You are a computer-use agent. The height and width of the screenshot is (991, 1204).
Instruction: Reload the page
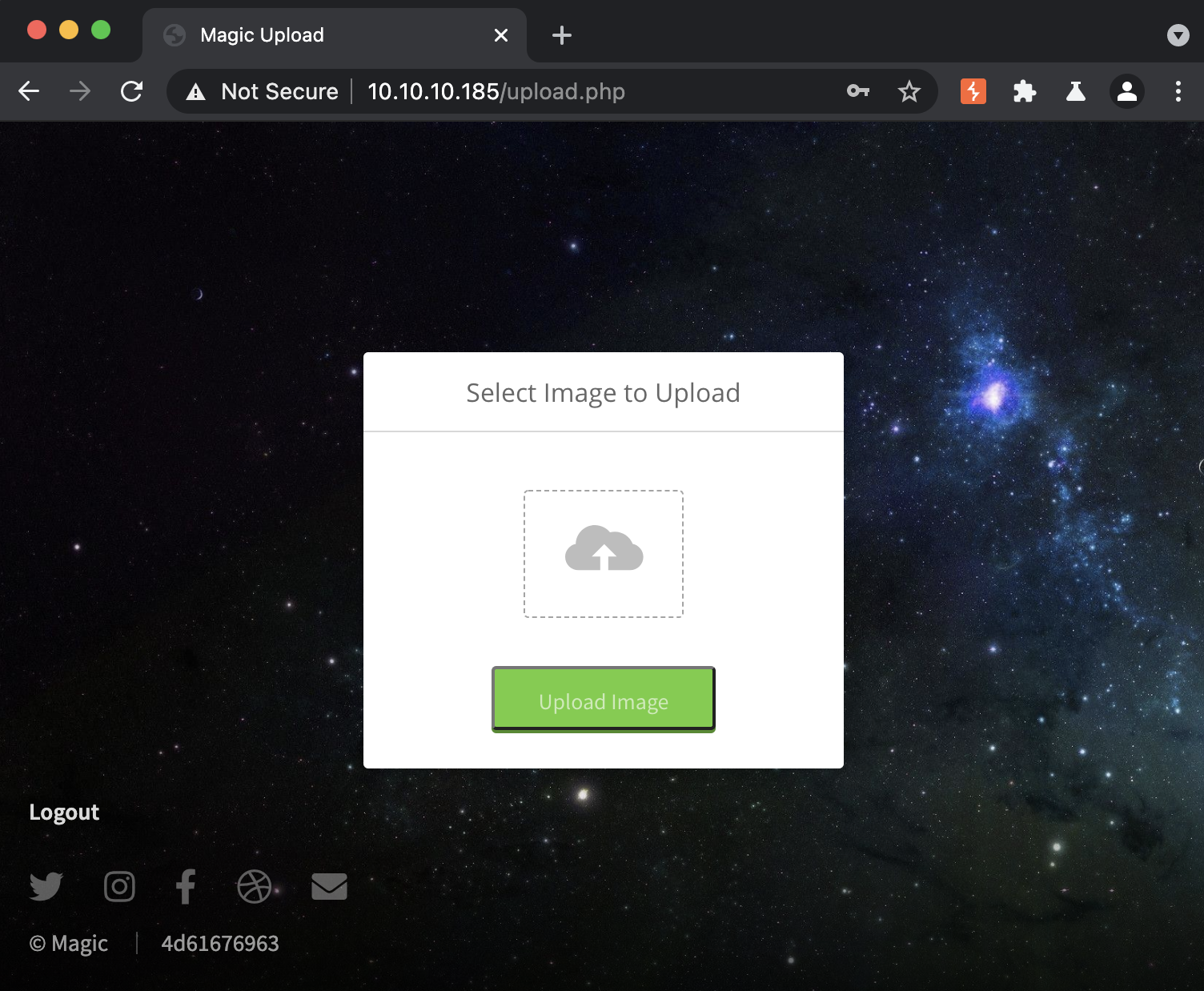131,92
